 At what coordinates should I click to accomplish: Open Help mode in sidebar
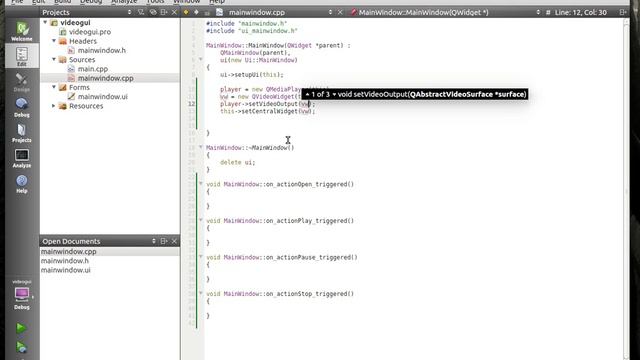[22, 184]
